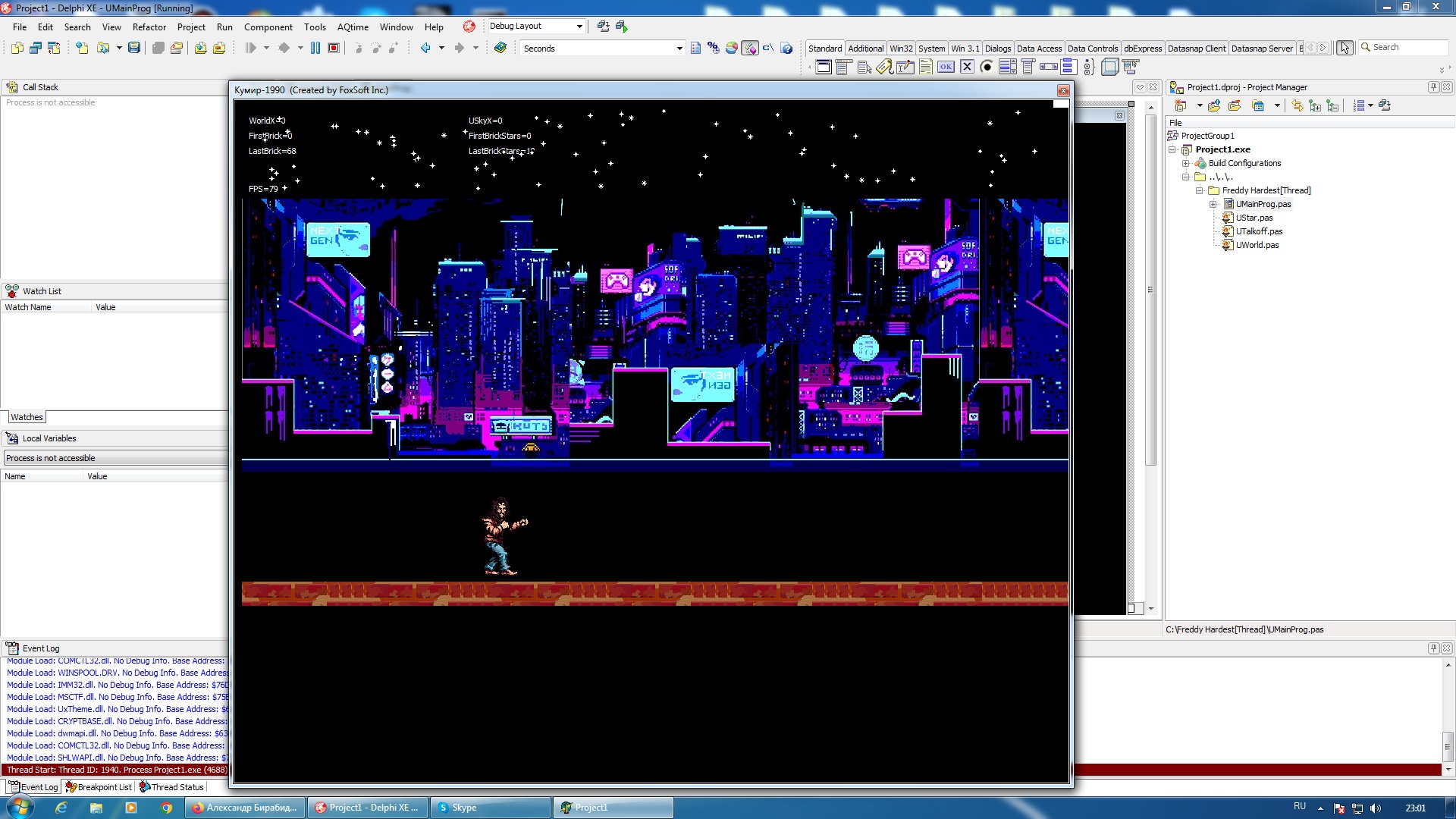Click the volume icon in system tray
The height and width of the screenshot is (819, 1456).
[x=1376, y=808]
